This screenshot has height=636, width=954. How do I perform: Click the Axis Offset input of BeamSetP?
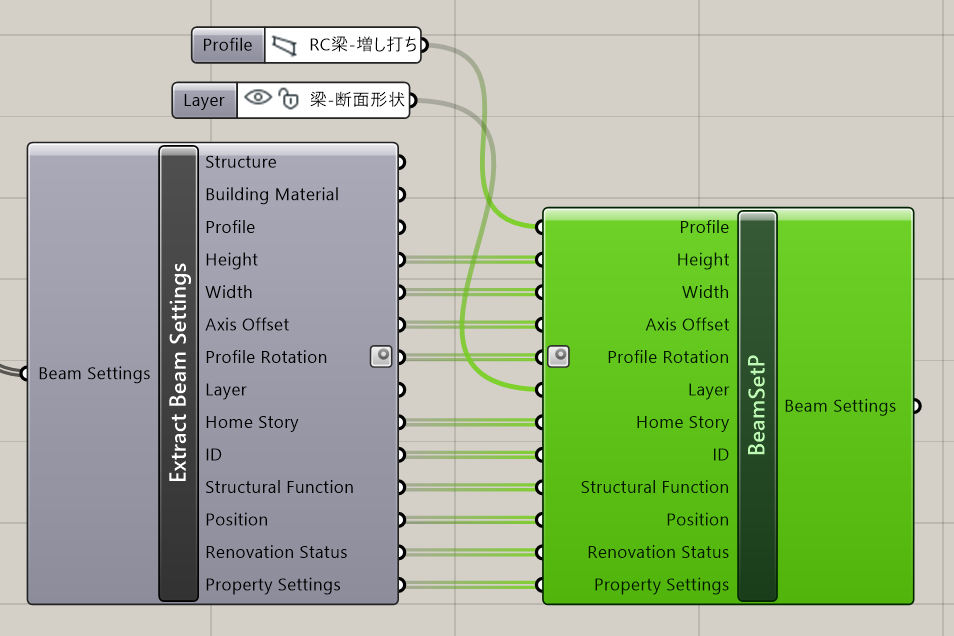coord(687,324)
